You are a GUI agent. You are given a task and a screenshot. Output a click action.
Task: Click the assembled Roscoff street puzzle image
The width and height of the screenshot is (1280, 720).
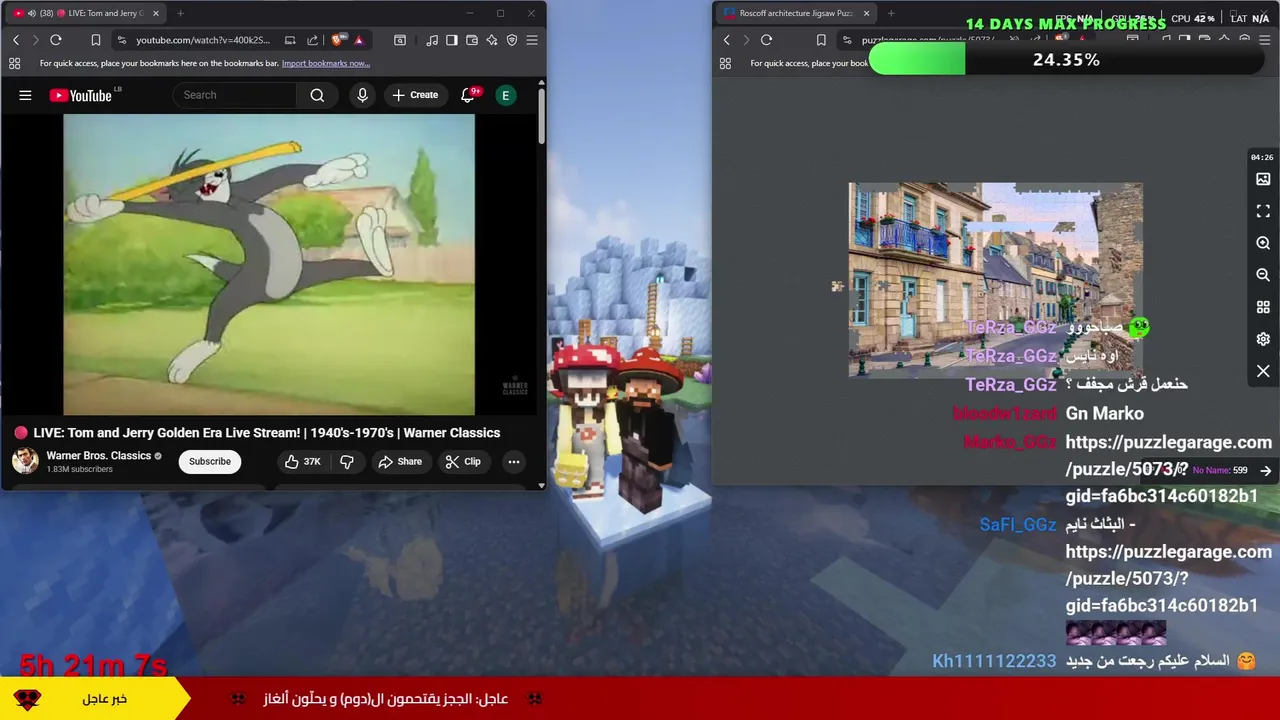click(995, 279)
